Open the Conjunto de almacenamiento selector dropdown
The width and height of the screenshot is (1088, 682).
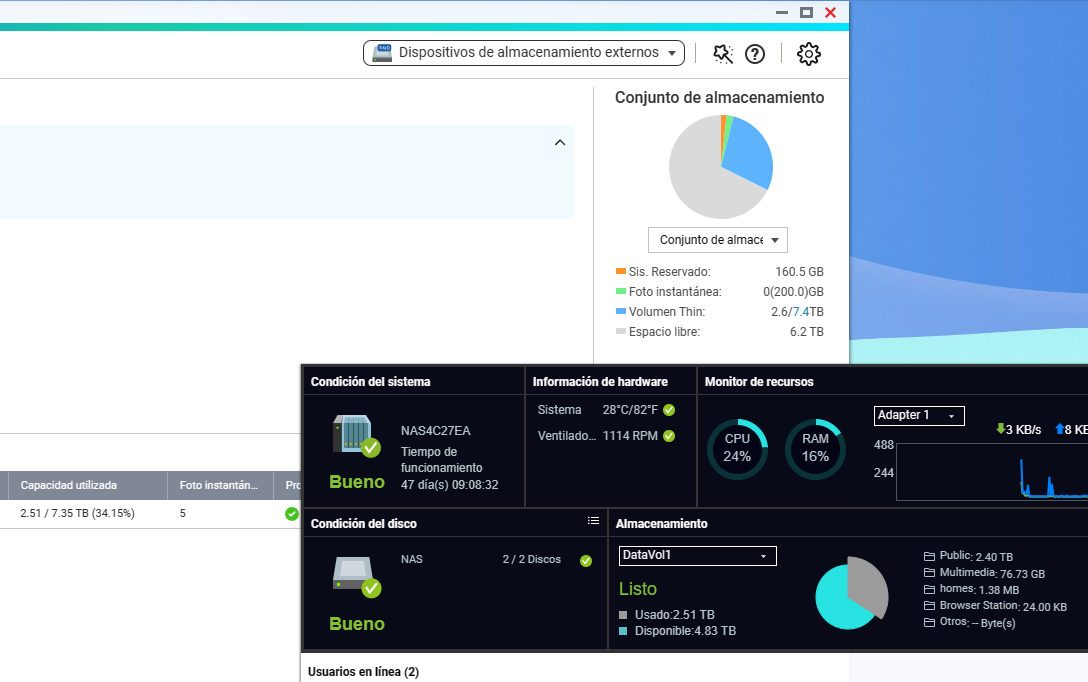(x=717, y=240)
